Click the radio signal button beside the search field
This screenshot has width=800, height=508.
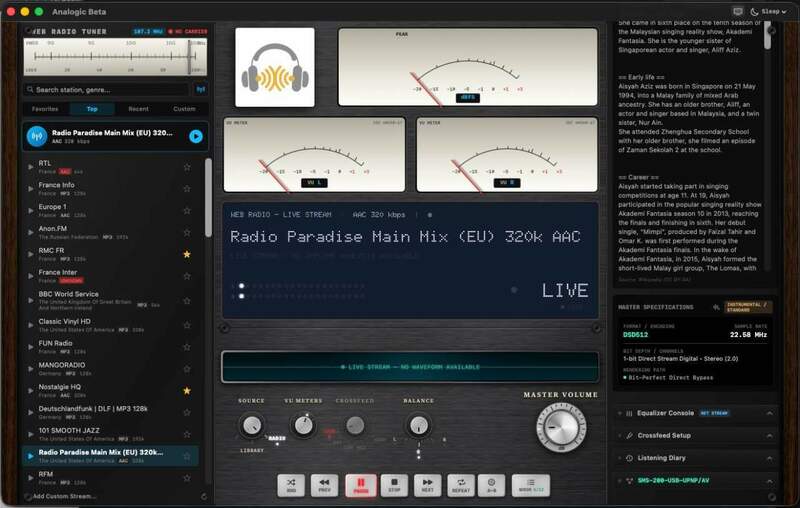pyautogui.click(x=201, y=89)
